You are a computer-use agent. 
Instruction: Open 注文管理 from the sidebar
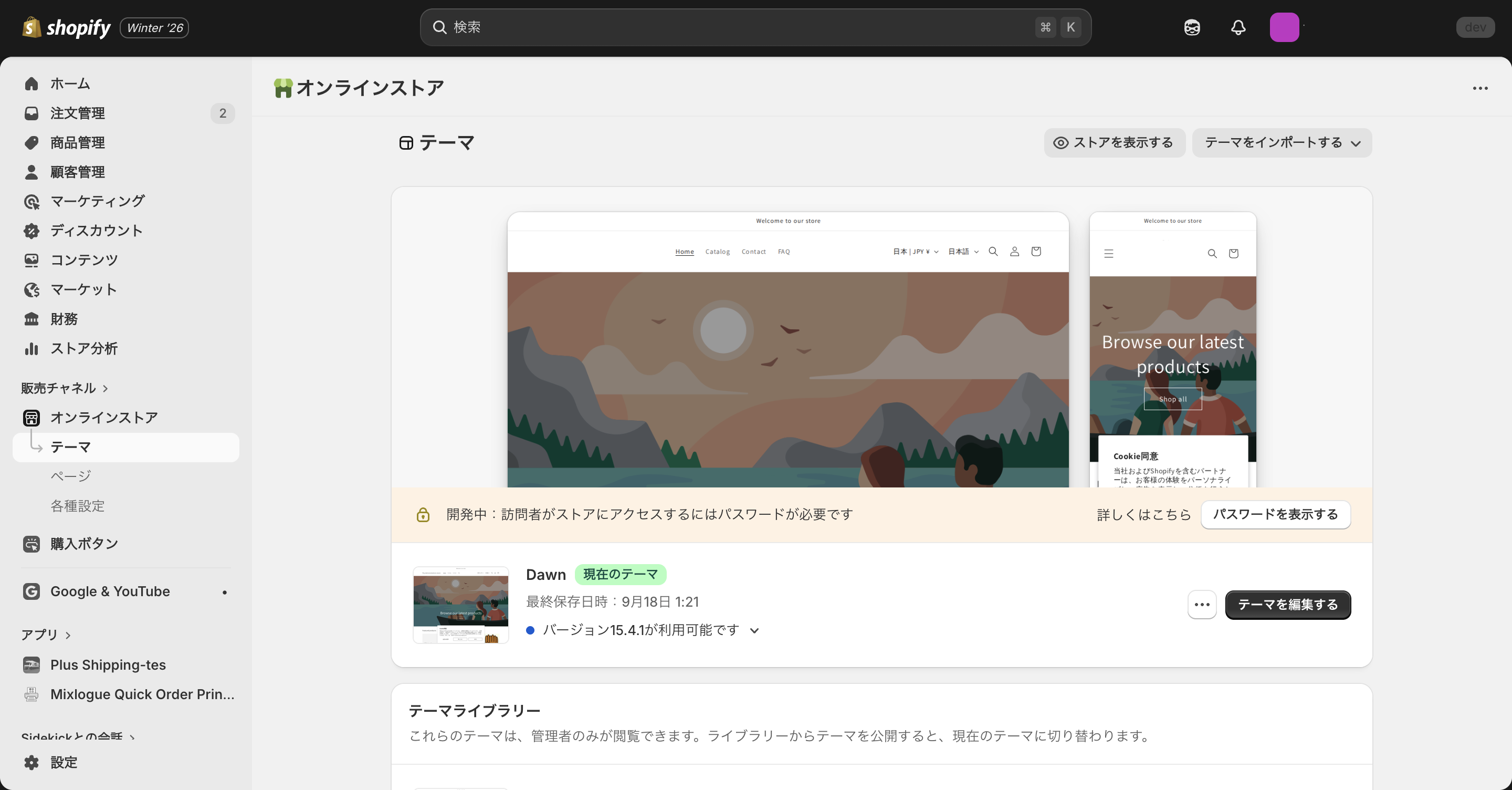[78, 113]
